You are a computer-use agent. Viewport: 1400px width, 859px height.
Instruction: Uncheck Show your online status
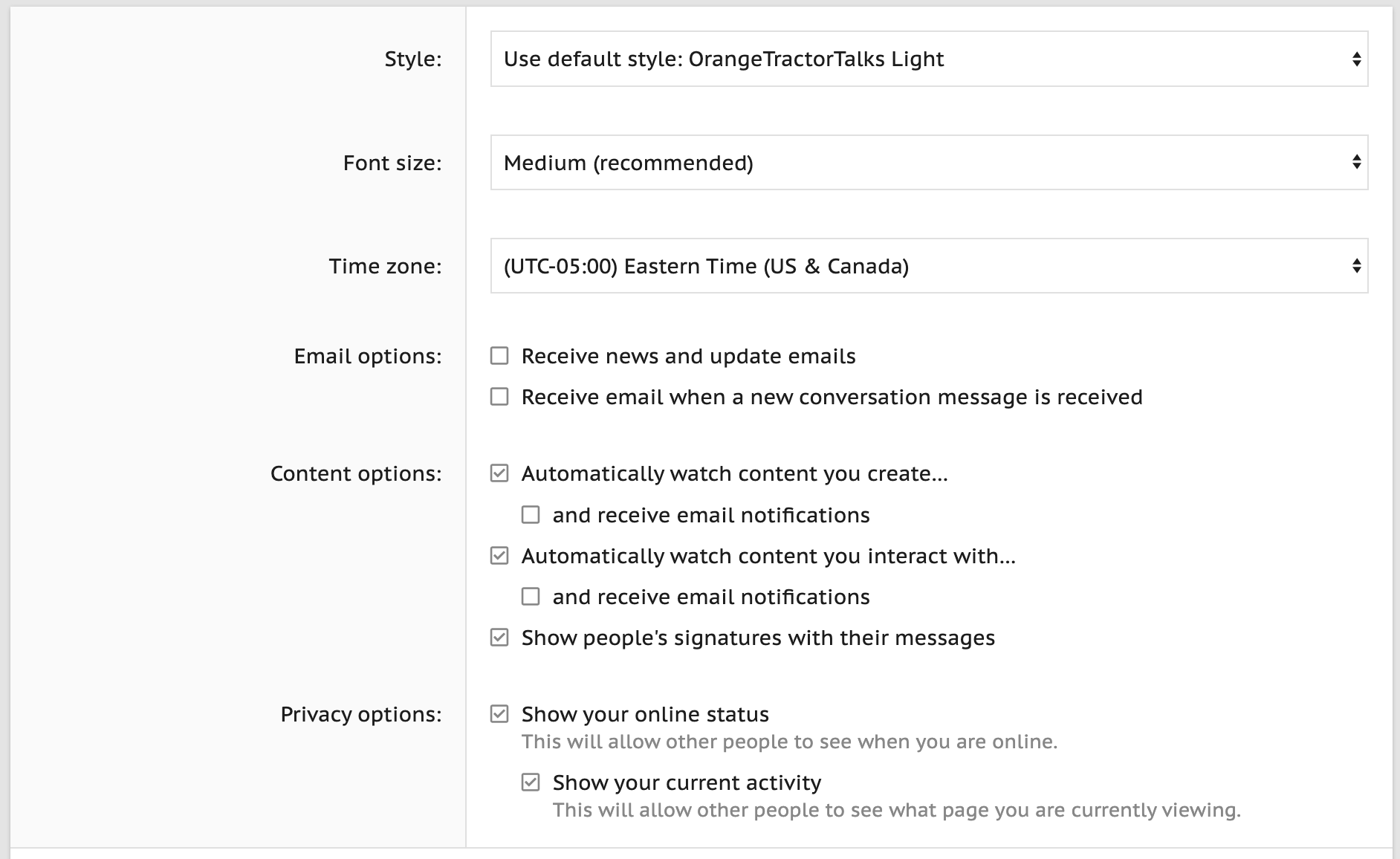[x=499, y=714]
